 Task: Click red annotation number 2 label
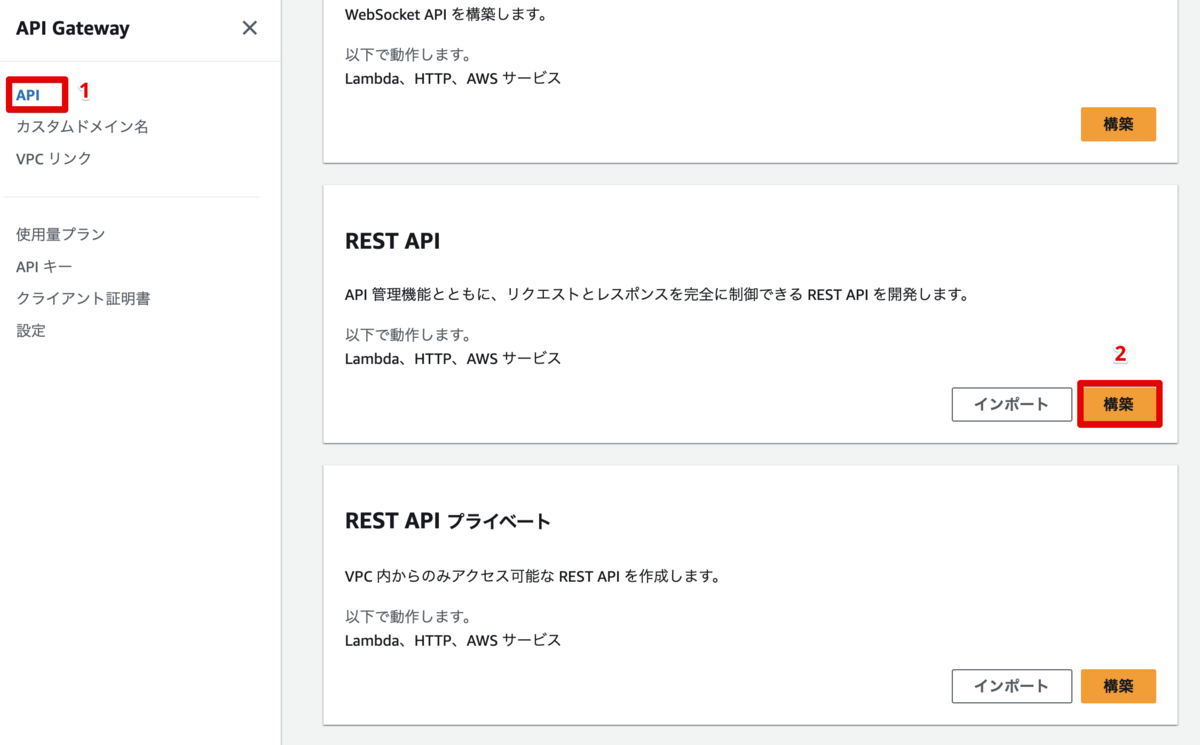pos(1120,354)
